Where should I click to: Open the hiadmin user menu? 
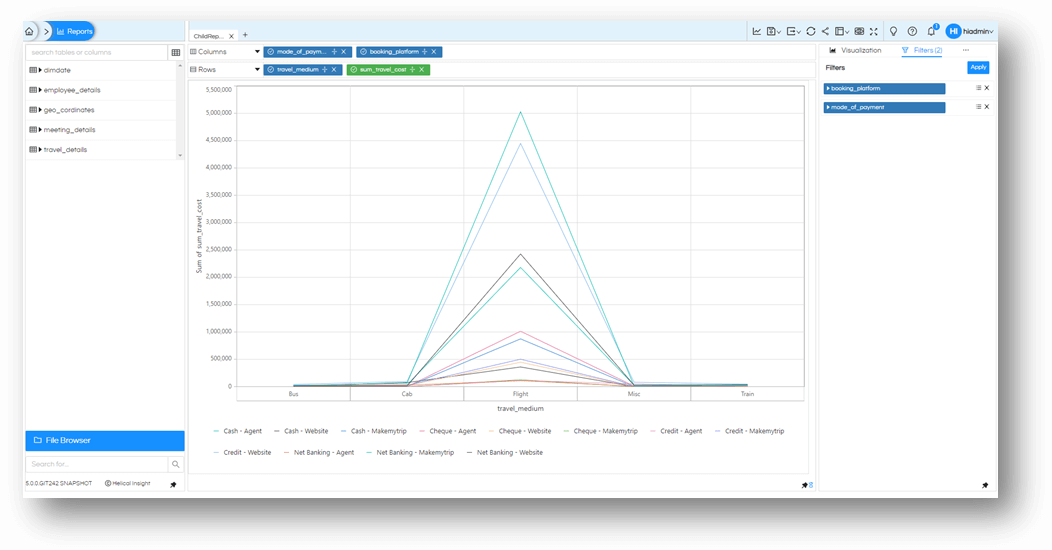pos(969,31)
